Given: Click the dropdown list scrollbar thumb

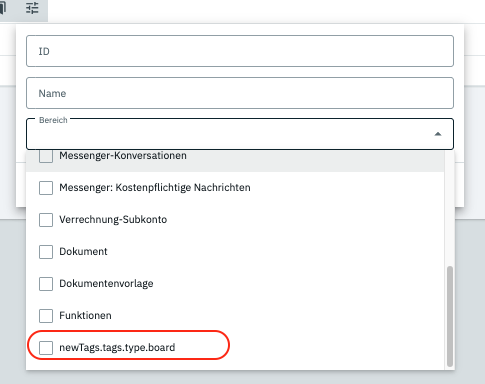Looking at the screenshot, I should tap(450, 316).
